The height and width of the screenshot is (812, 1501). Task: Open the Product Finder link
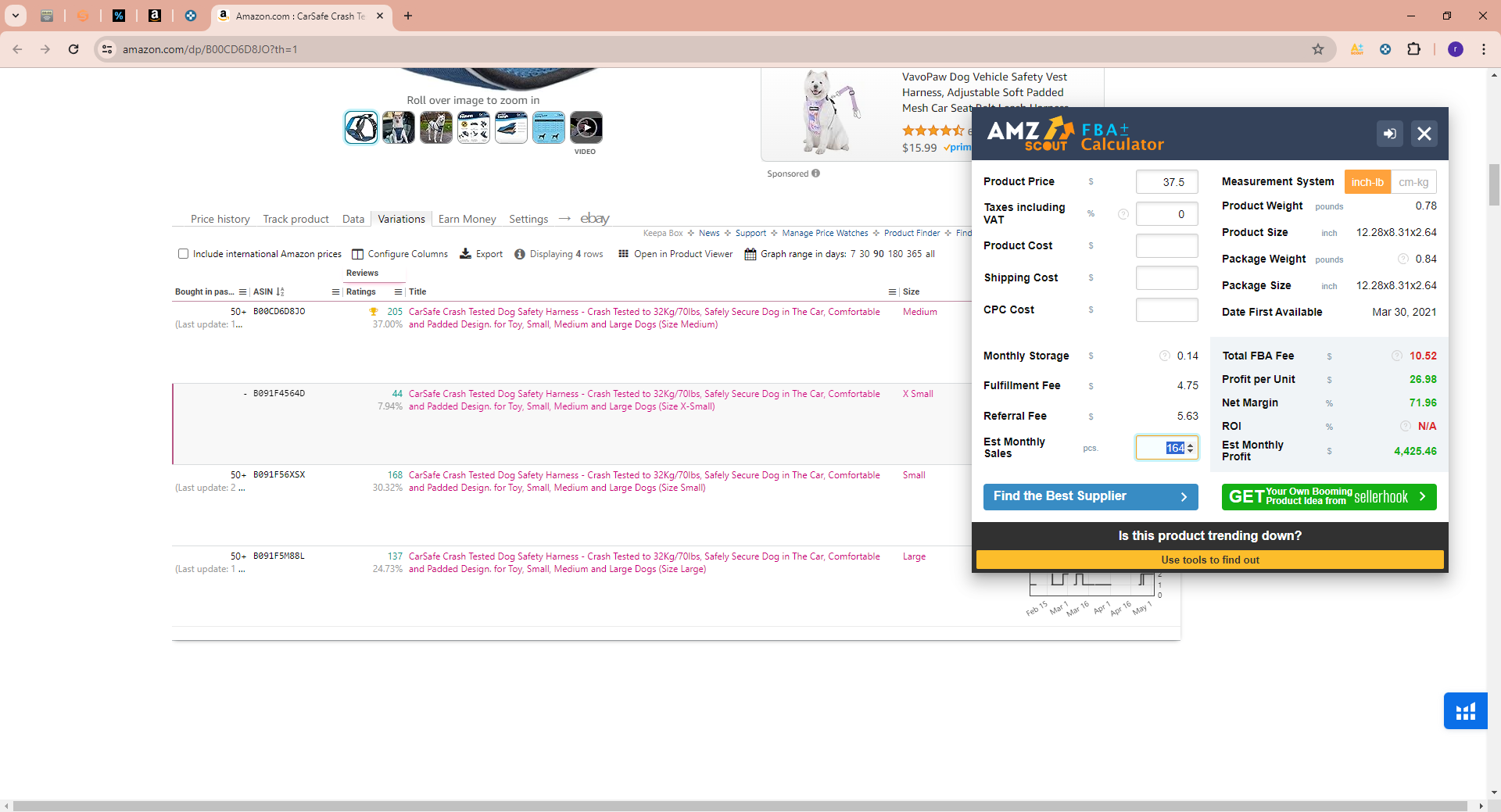[912, 233]
